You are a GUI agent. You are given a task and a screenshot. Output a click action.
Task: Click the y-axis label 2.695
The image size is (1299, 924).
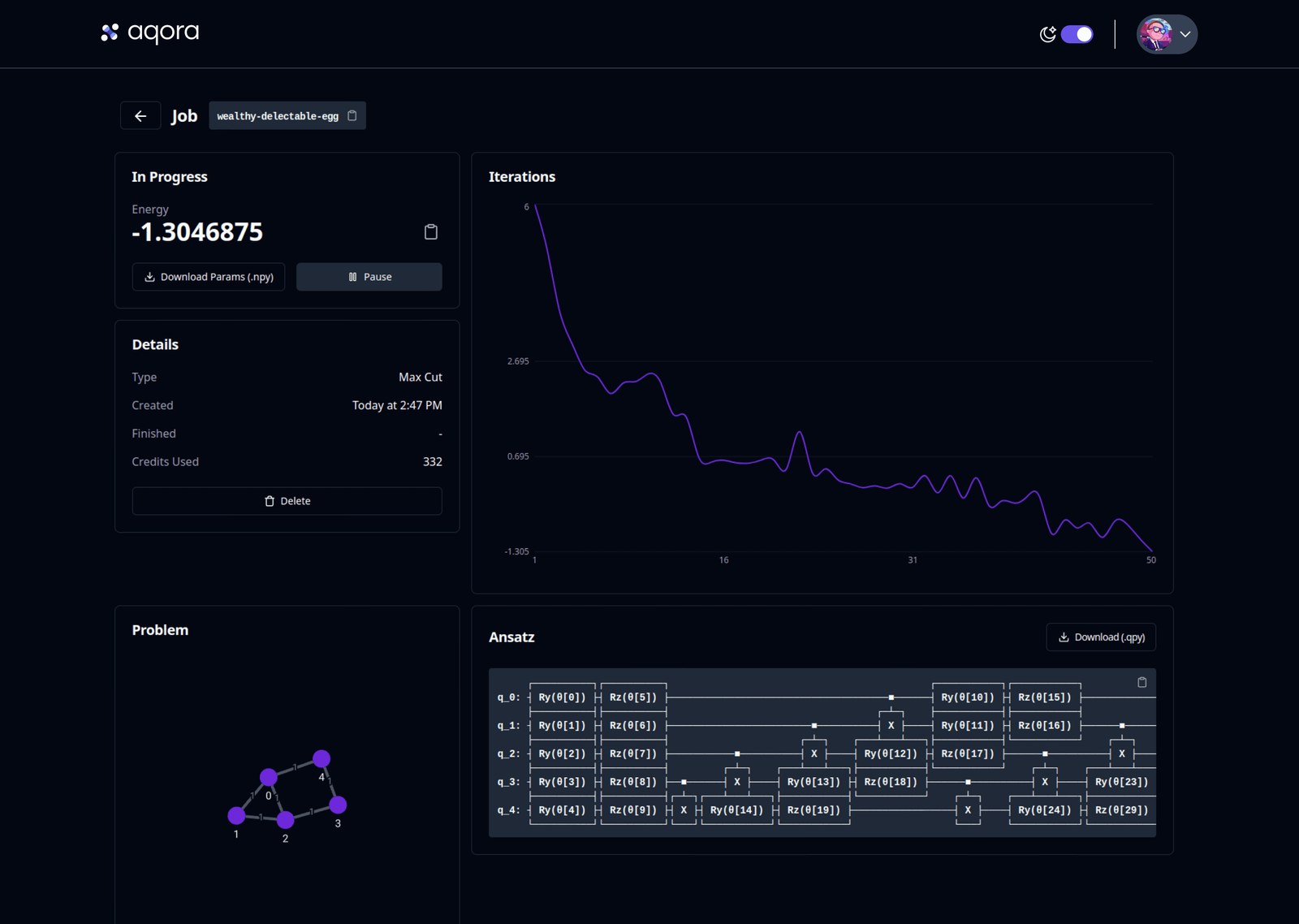(x=518, y=361)
